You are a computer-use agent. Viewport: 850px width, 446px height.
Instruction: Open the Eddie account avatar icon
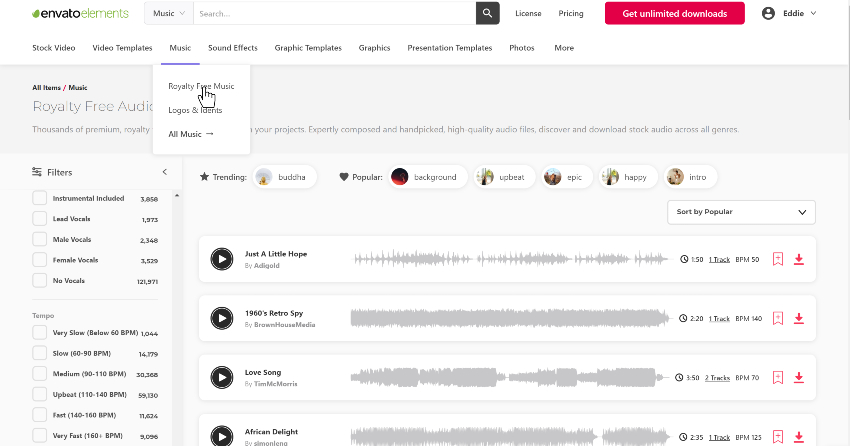[x=768, y=13]
